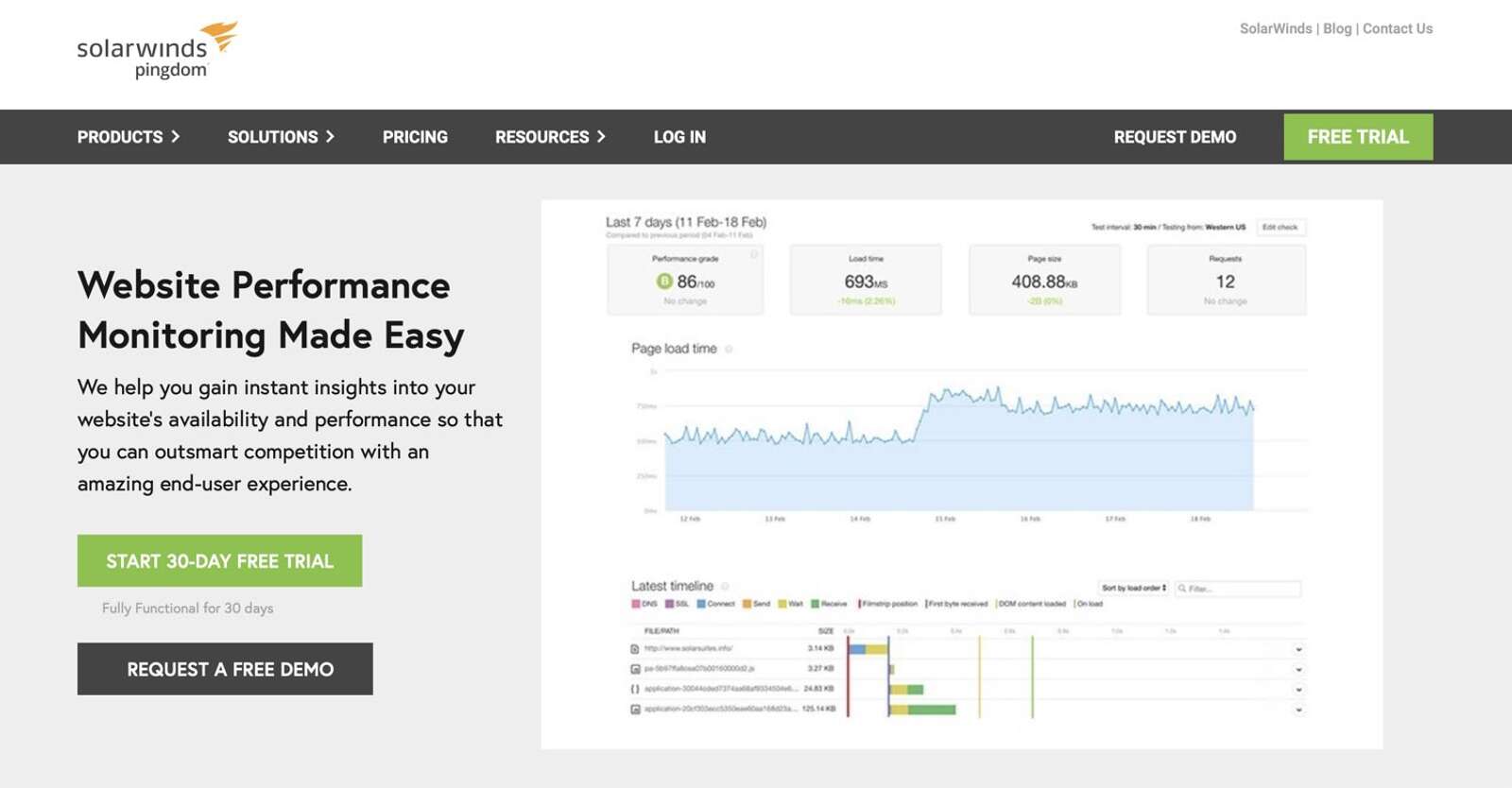Click the FILE/PATH column header
Image resolution: width=1512 pixels, height=788 pixels.
[661, 630]
